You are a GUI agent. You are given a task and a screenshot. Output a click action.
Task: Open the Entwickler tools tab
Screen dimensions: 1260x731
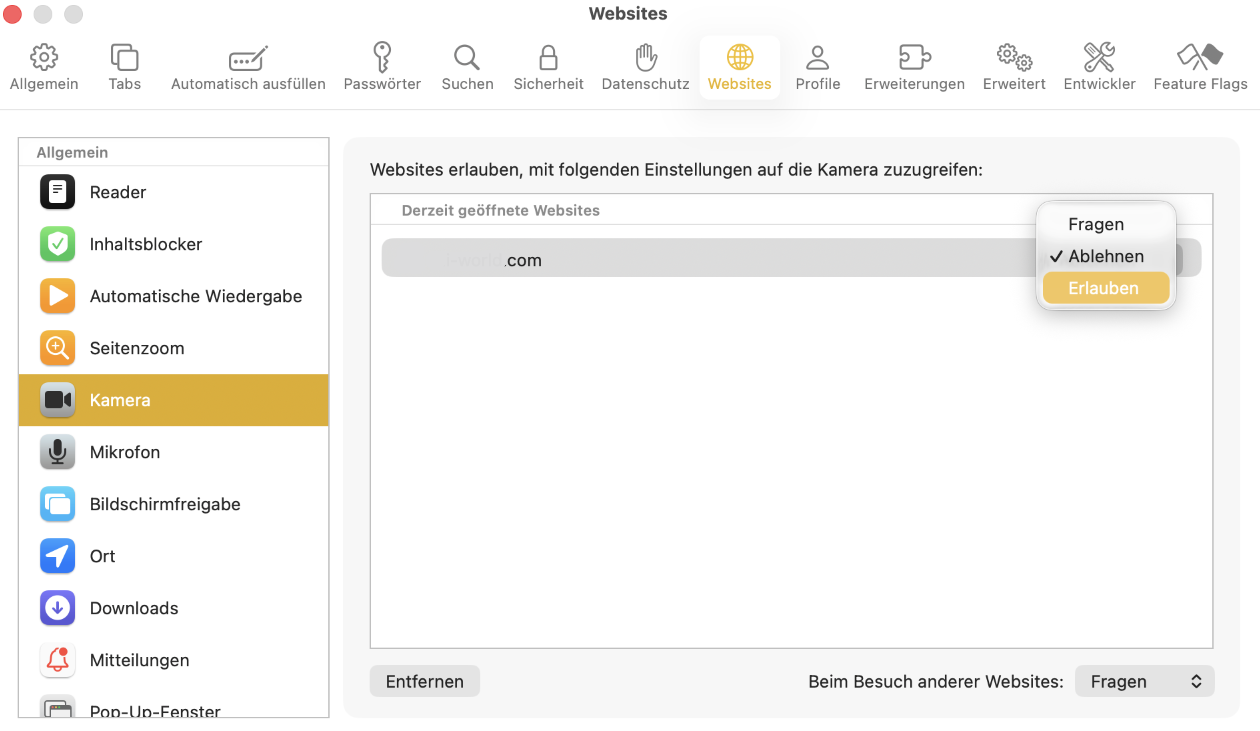(x=1099, y=68)
